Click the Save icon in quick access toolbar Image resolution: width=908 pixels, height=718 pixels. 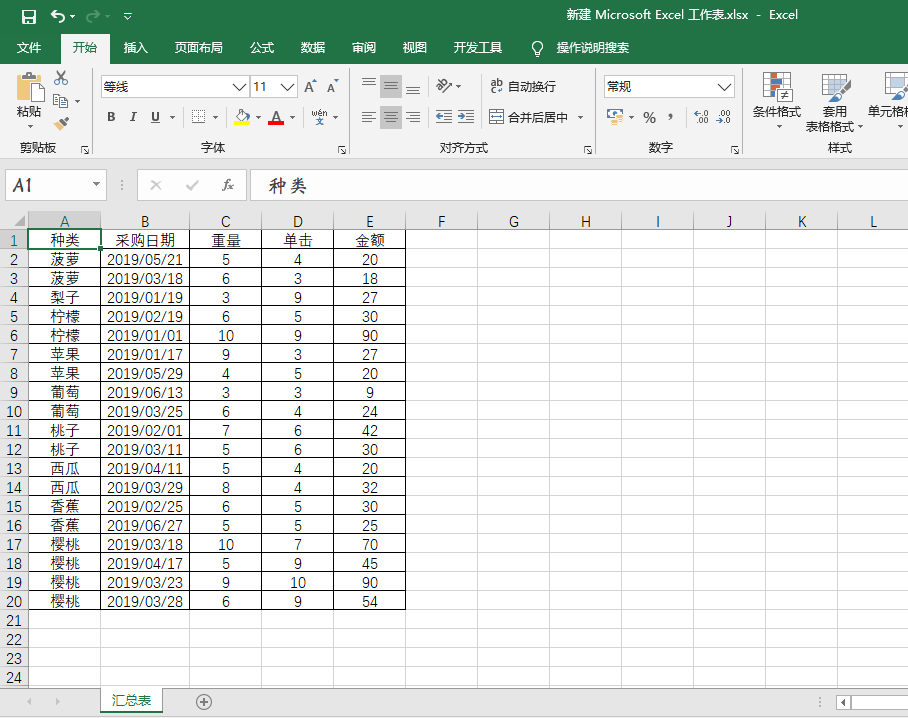(28, 16)
